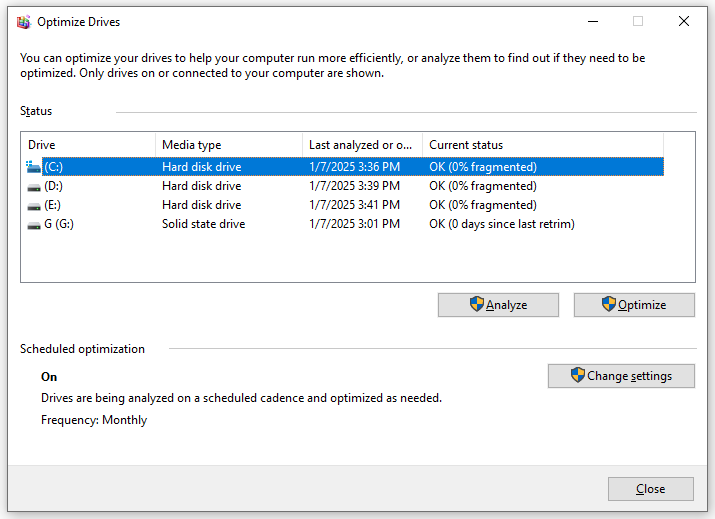715x519 pixels.
Task: Click the Solid state drive media type cell
Action: click(203, 224)
